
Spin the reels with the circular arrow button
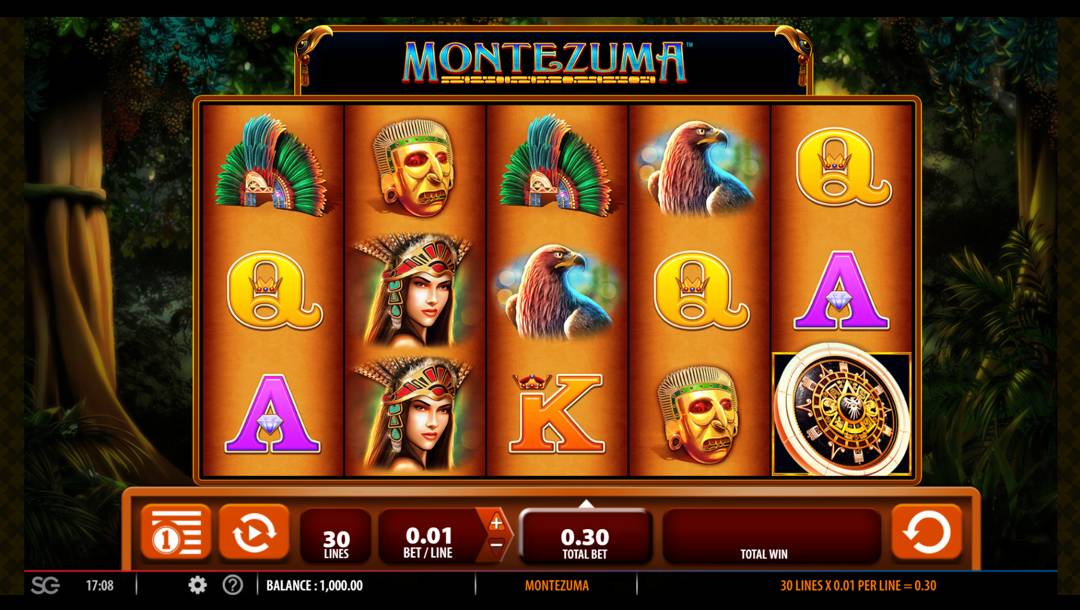coord(926,532)
